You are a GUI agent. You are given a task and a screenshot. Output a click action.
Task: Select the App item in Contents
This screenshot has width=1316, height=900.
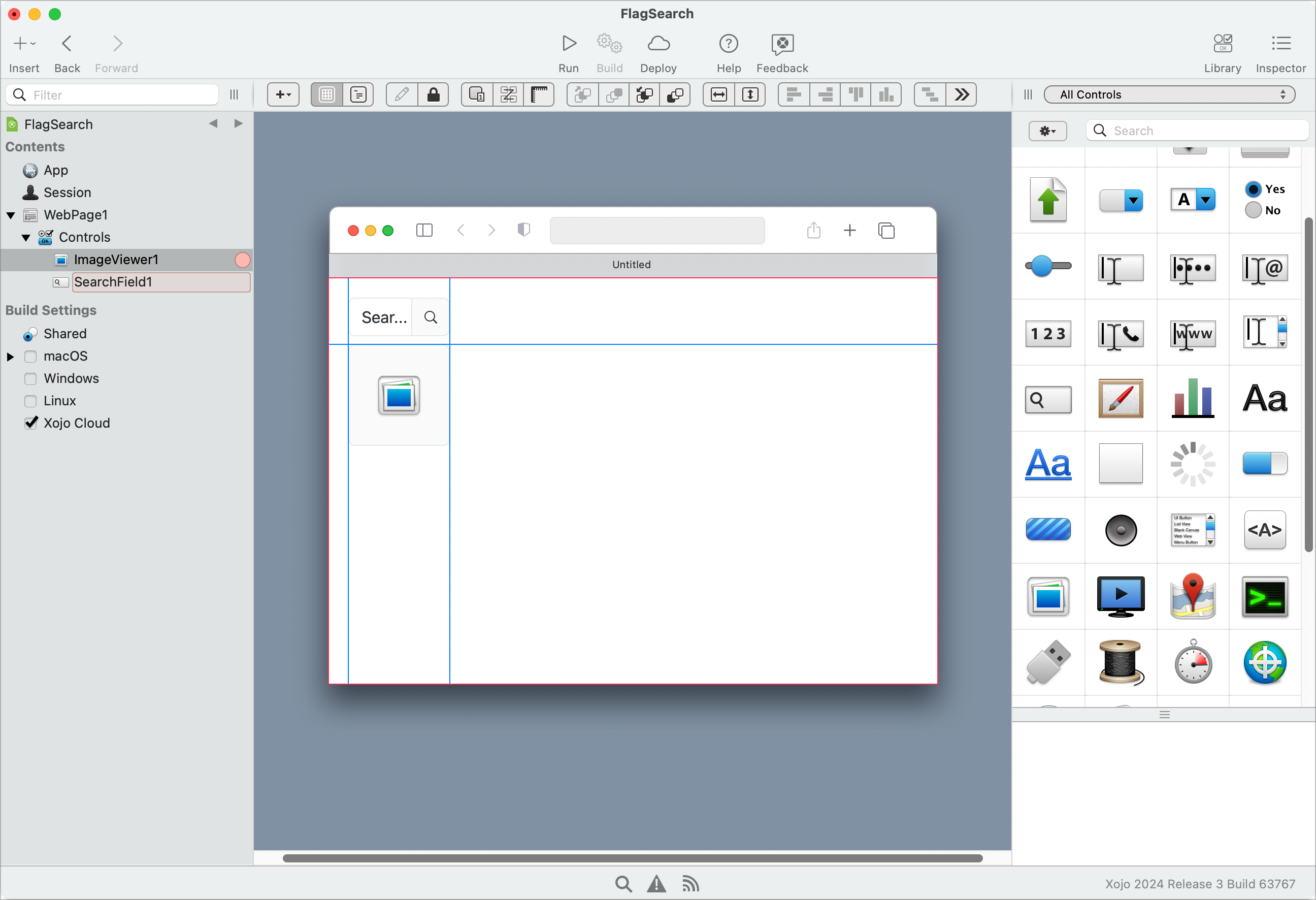pyautogui.click(x=55, y=170)
